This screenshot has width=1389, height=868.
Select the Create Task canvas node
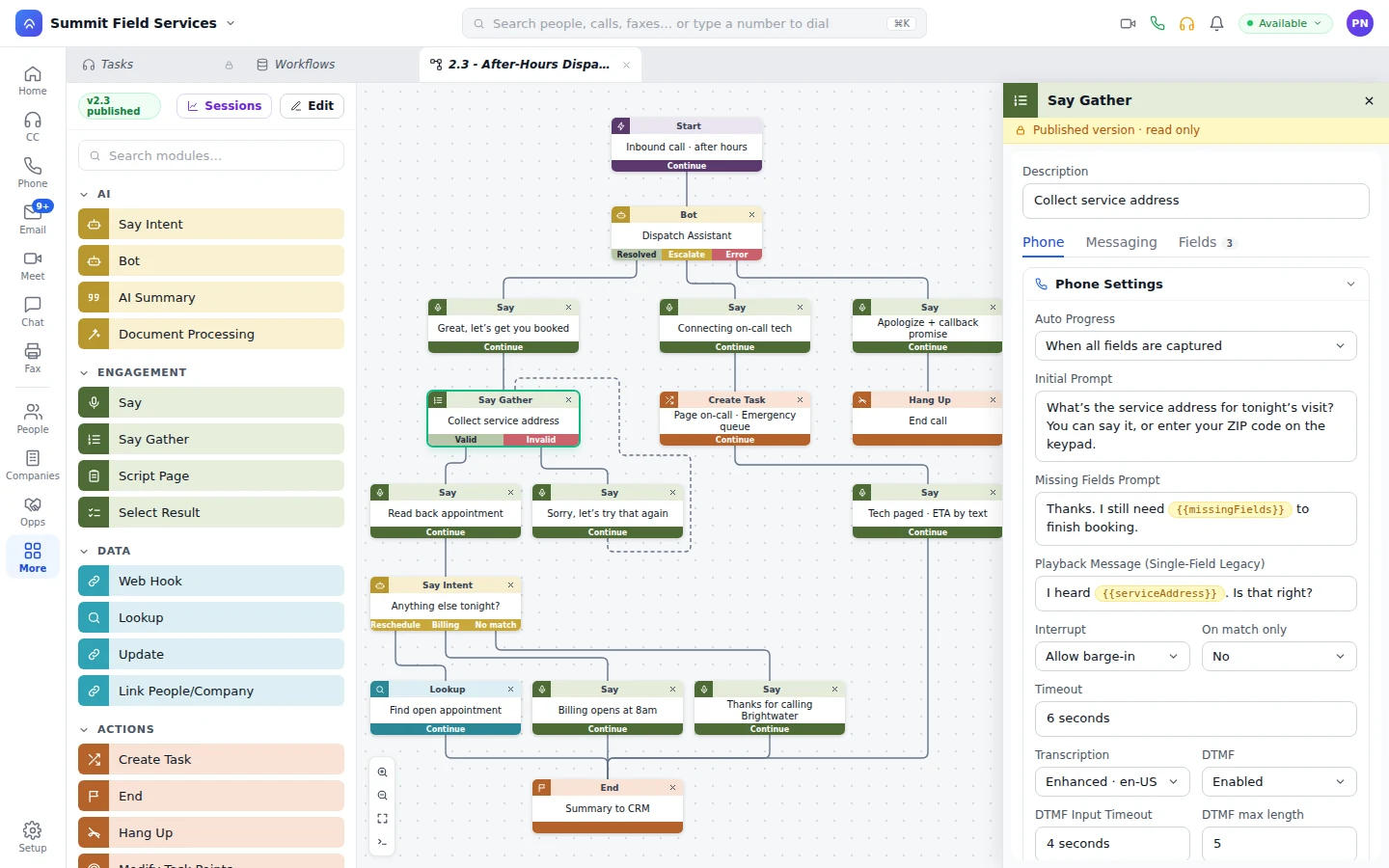click(735, 419)
